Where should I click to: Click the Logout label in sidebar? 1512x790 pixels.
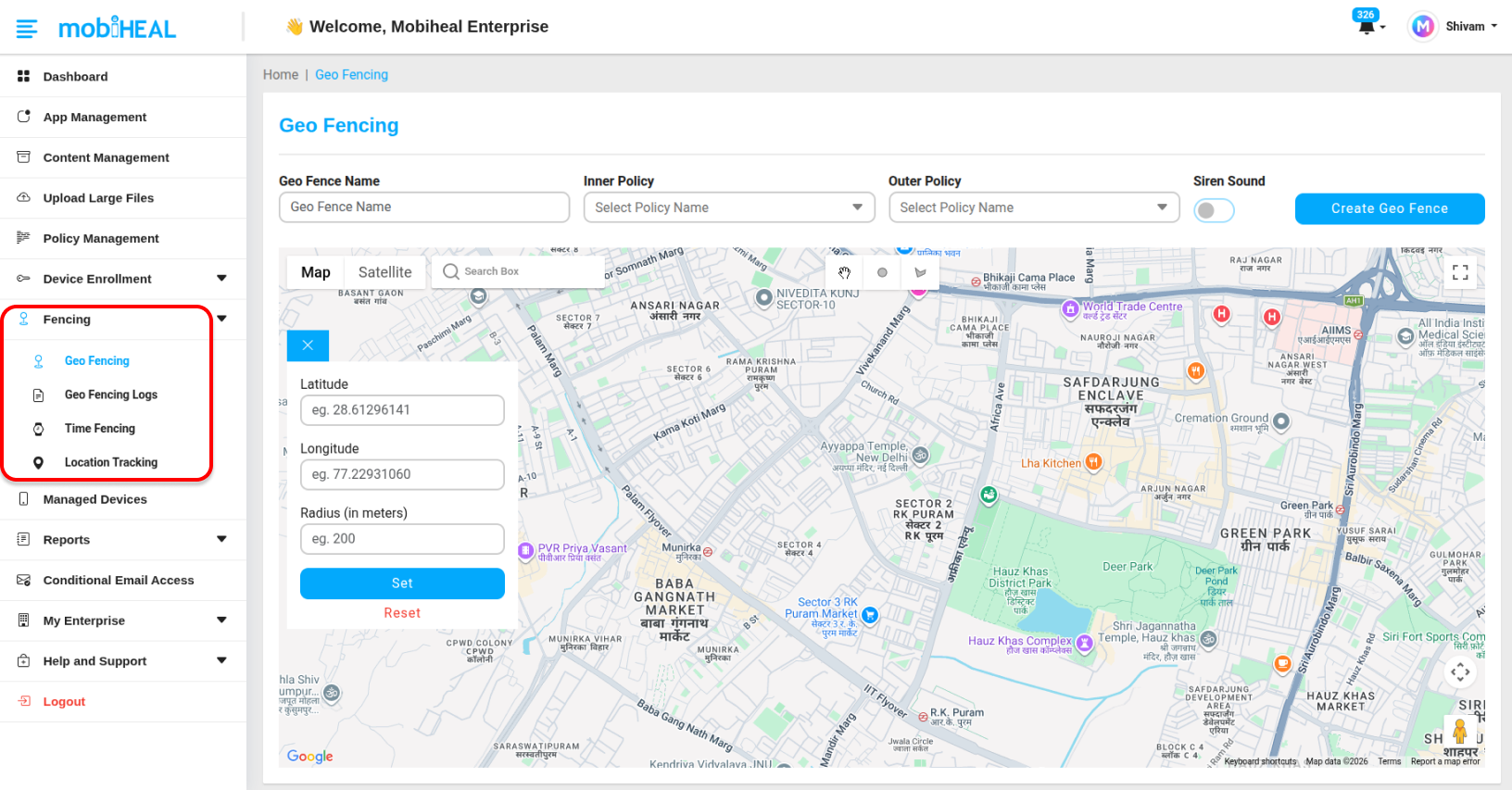(x=64, y=701)
